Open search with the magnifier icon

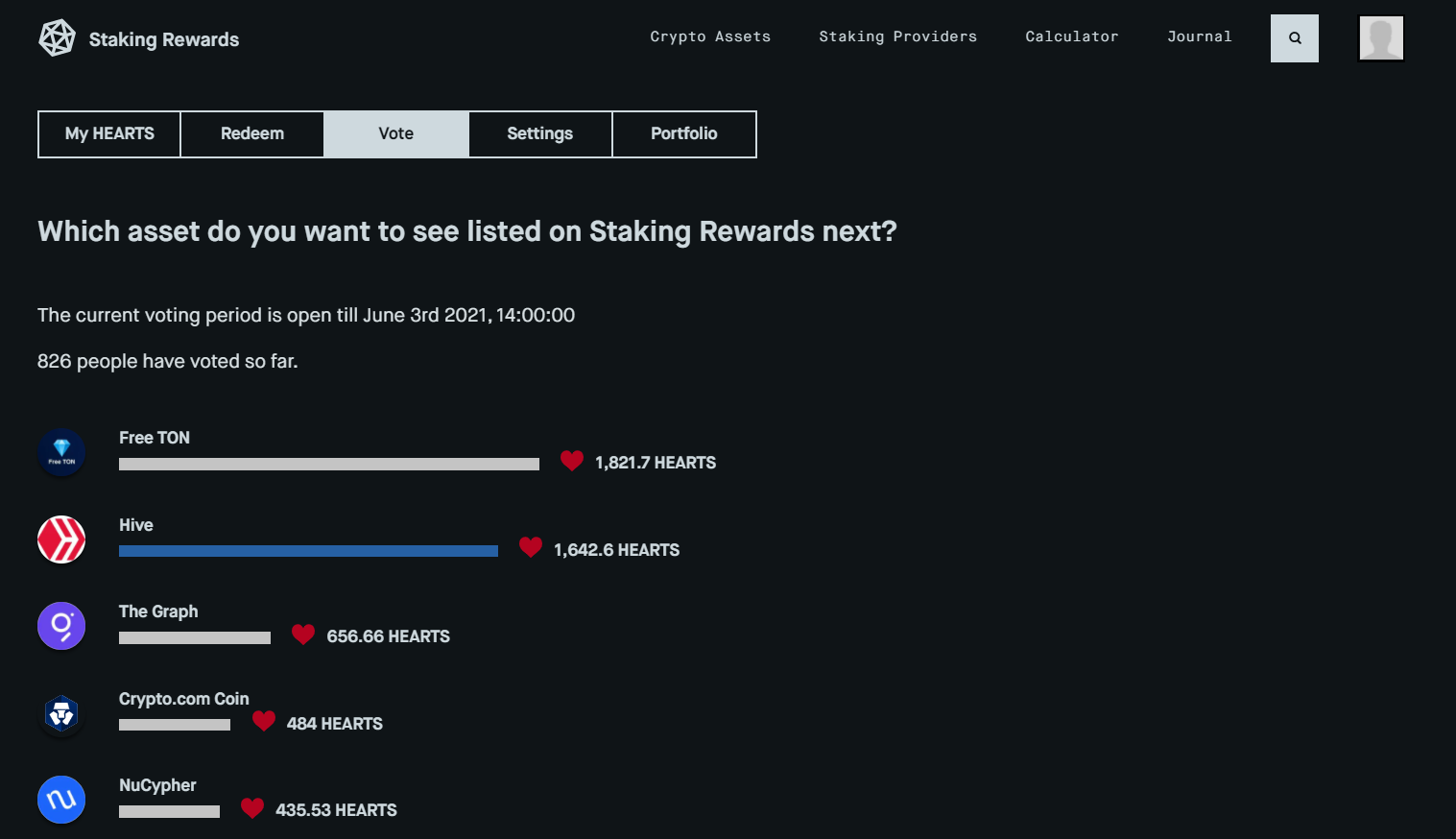1294,38
